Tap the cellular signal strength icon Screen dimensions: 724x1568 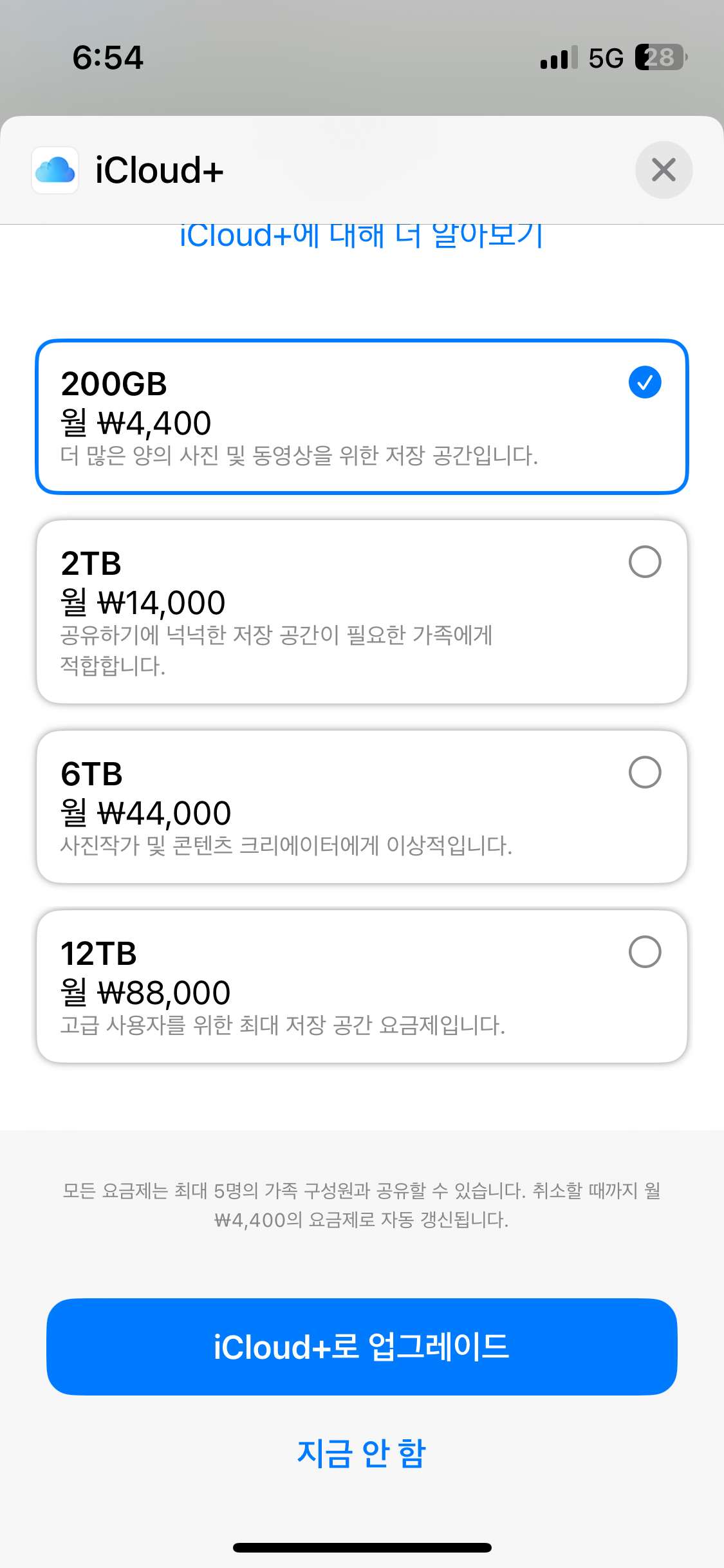559,58
